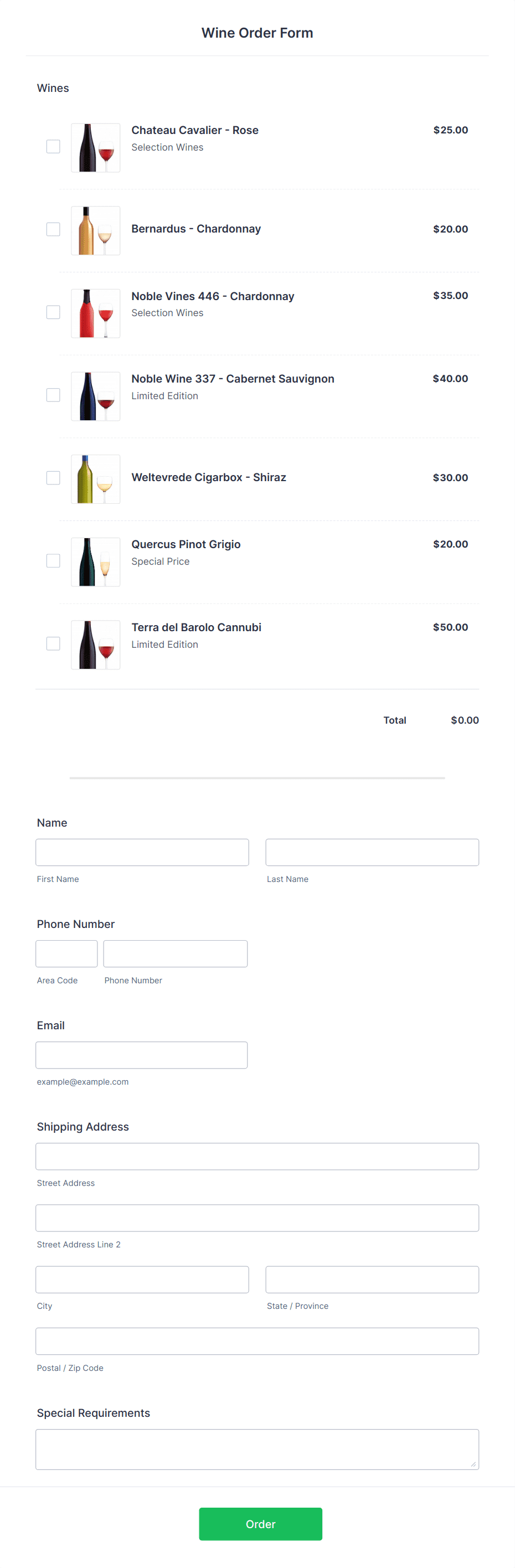
Task: Click the First Name input field
Action: coord(142,852)
